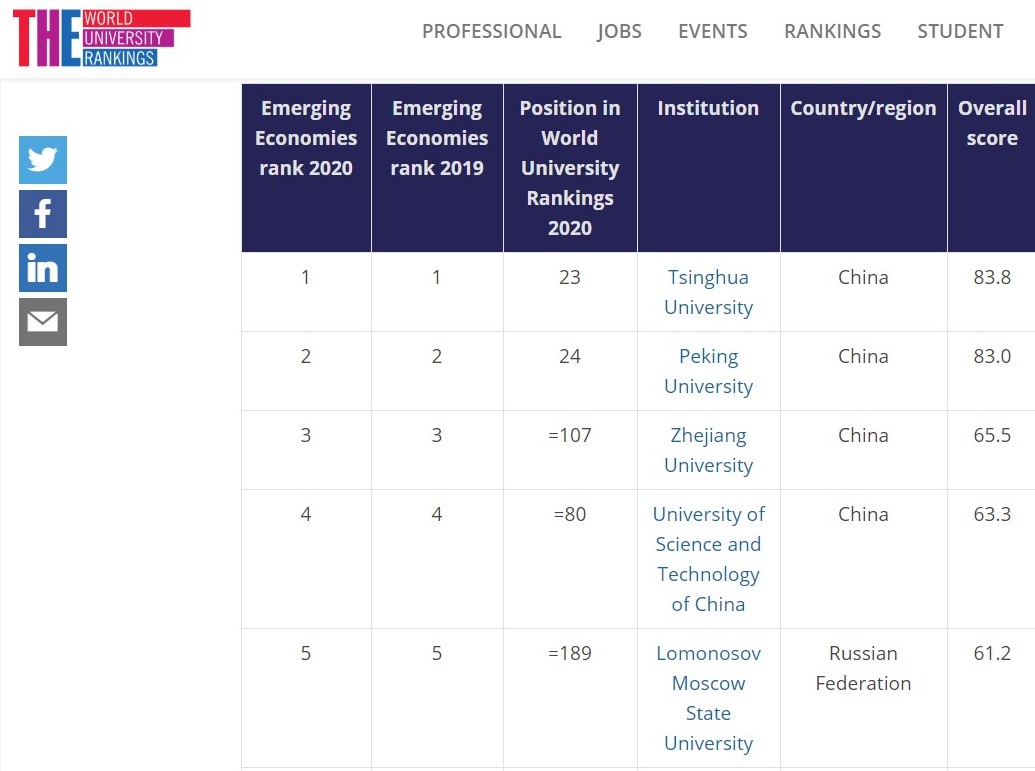The height and width of the screenshot is (771, 1035).
Task: Open the Professional menu
Action: tap(491, 31)
